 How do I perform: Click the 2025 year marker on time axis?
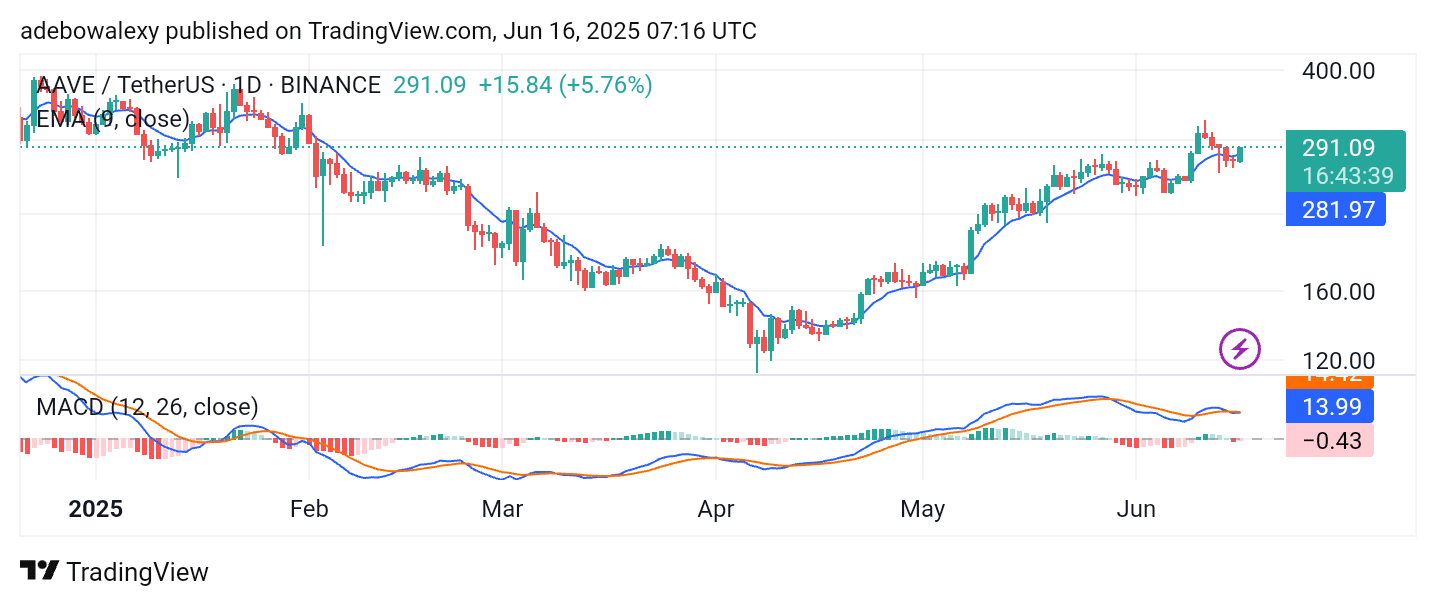[95, 509]
